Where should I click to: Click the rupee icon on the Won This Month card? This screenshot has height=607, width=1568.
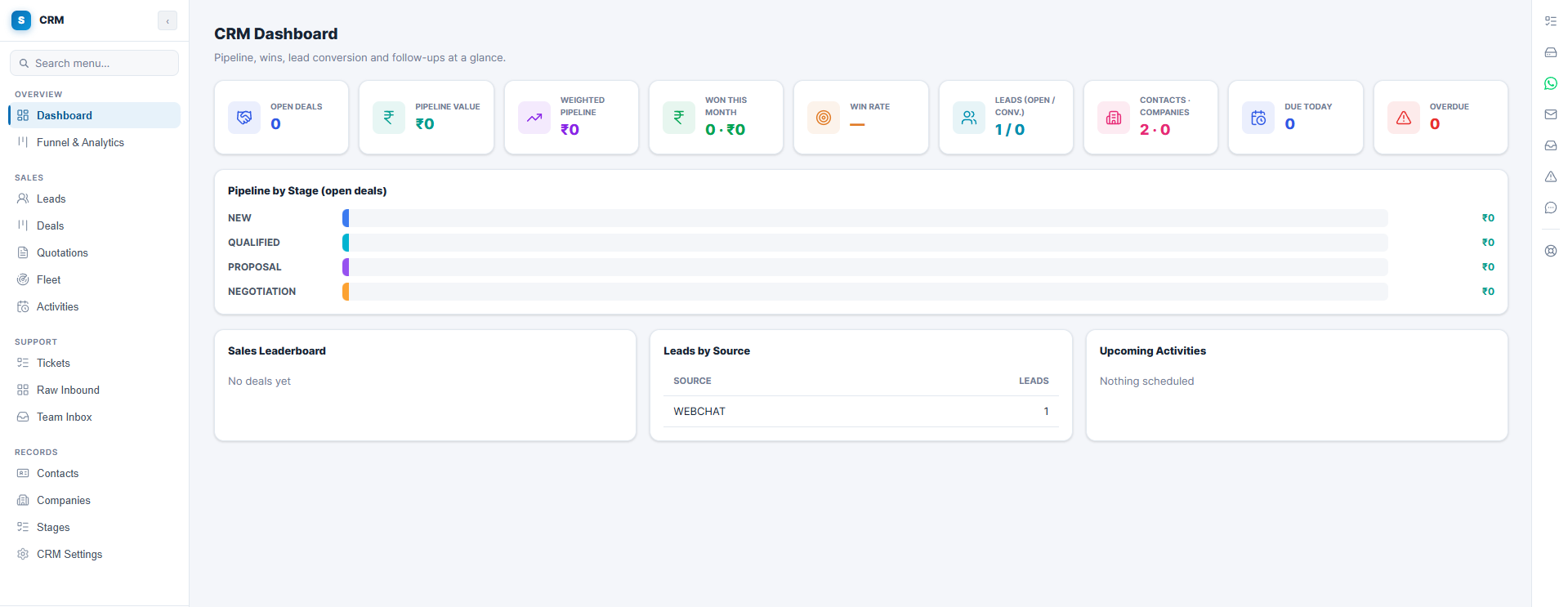(679, 118)
